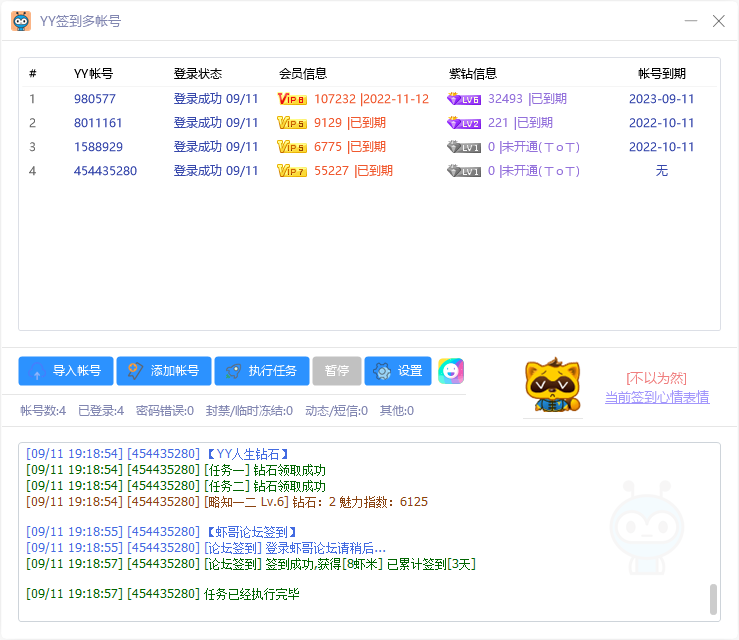The width and height of the screenshot is (739, 640).
Task: Click the YY app logo icon in title bar
Action: coord(21,21)
